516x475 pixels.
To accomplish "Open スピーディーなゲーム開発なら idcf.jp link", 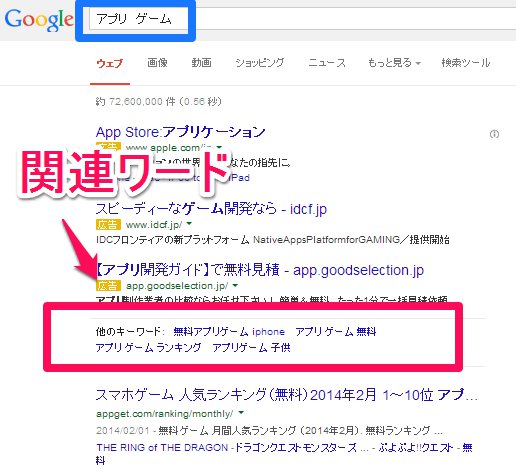I will pos(211,209).
